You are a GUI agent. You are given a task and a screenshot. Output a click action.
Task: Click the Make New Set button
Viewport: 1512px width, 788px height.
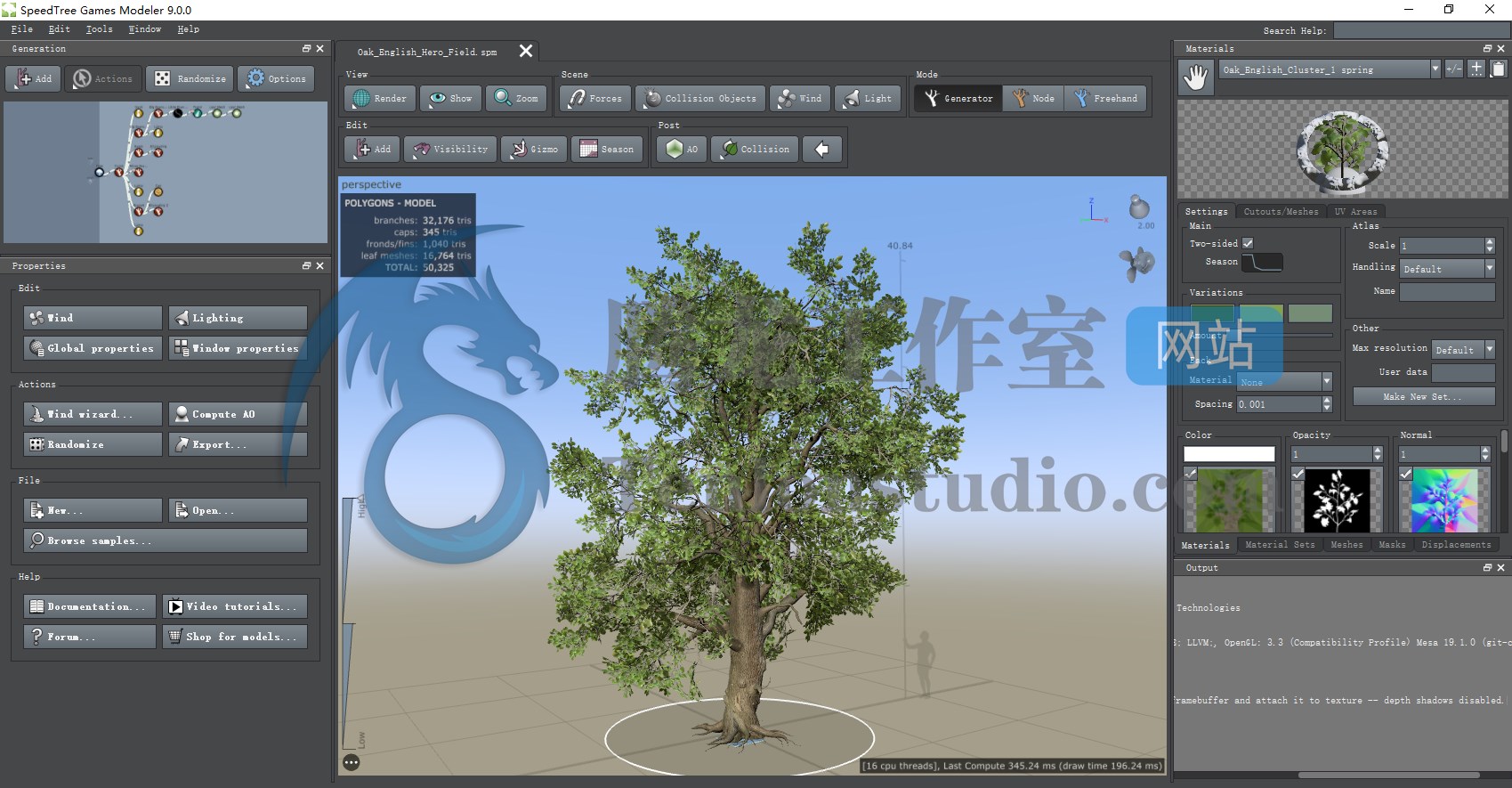click(x=1424, y=397)
